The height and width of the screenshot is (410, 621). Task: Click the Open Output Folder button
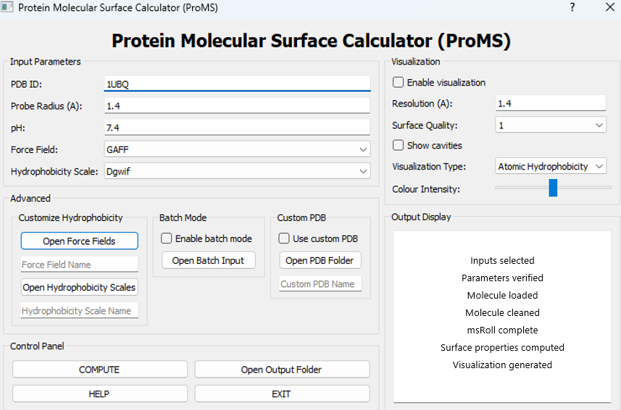click(281, 369)
